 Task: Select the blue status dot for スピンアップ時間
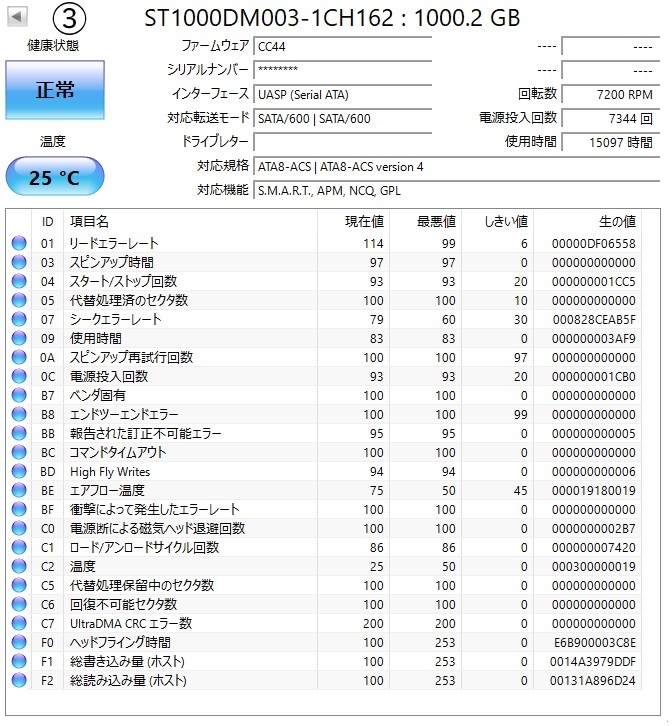[x=19, y=262]
